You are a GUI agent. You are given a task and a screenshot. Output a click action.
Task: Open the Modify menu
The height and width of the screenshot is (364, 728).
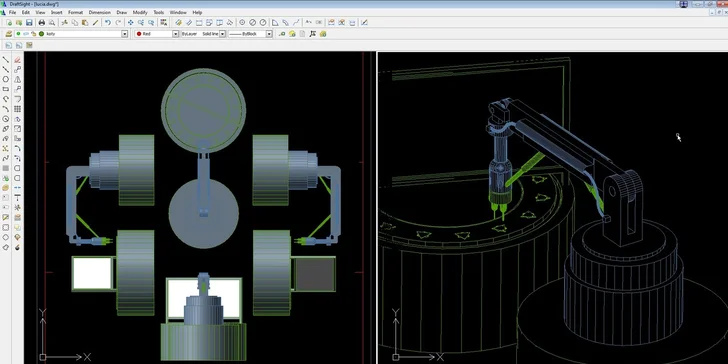(x=140, y=13)
